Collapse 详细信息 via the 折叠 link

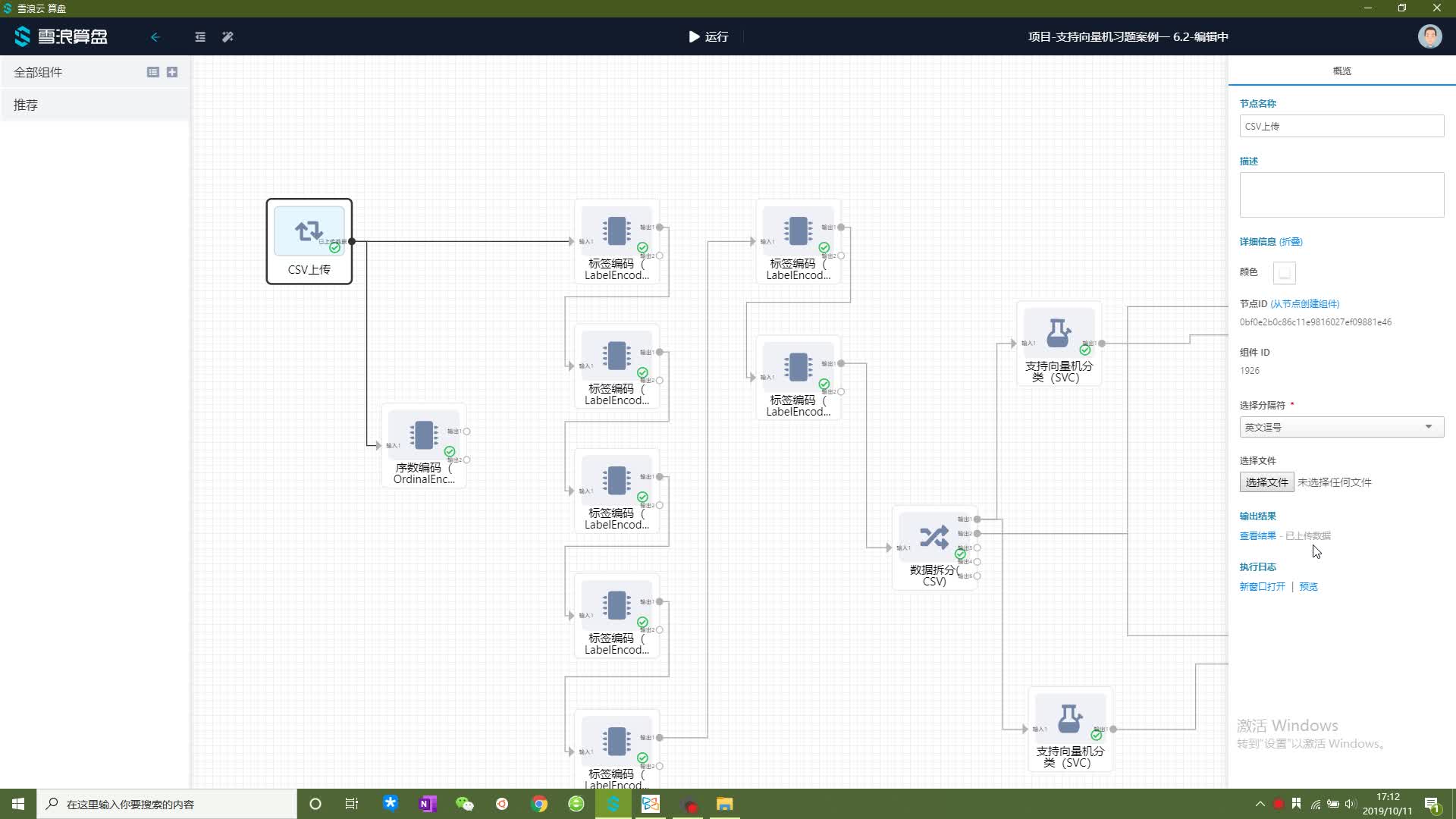tap(1291, 242)
